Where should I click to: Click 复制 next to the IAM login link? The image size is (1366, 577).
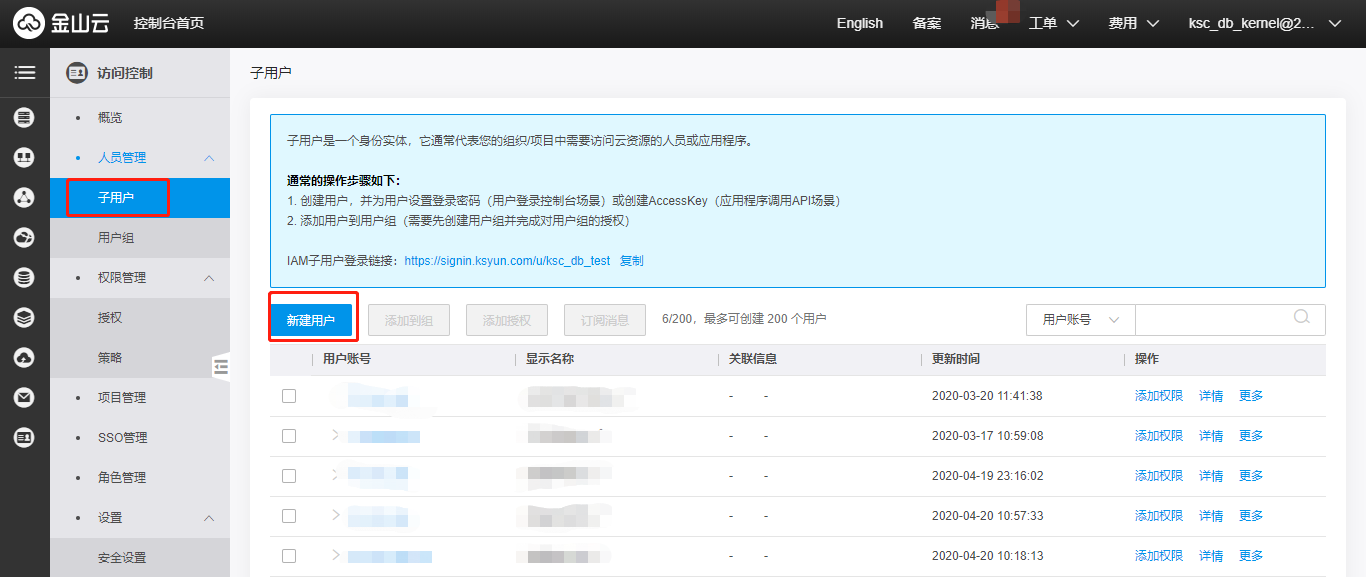coord(632,261)
